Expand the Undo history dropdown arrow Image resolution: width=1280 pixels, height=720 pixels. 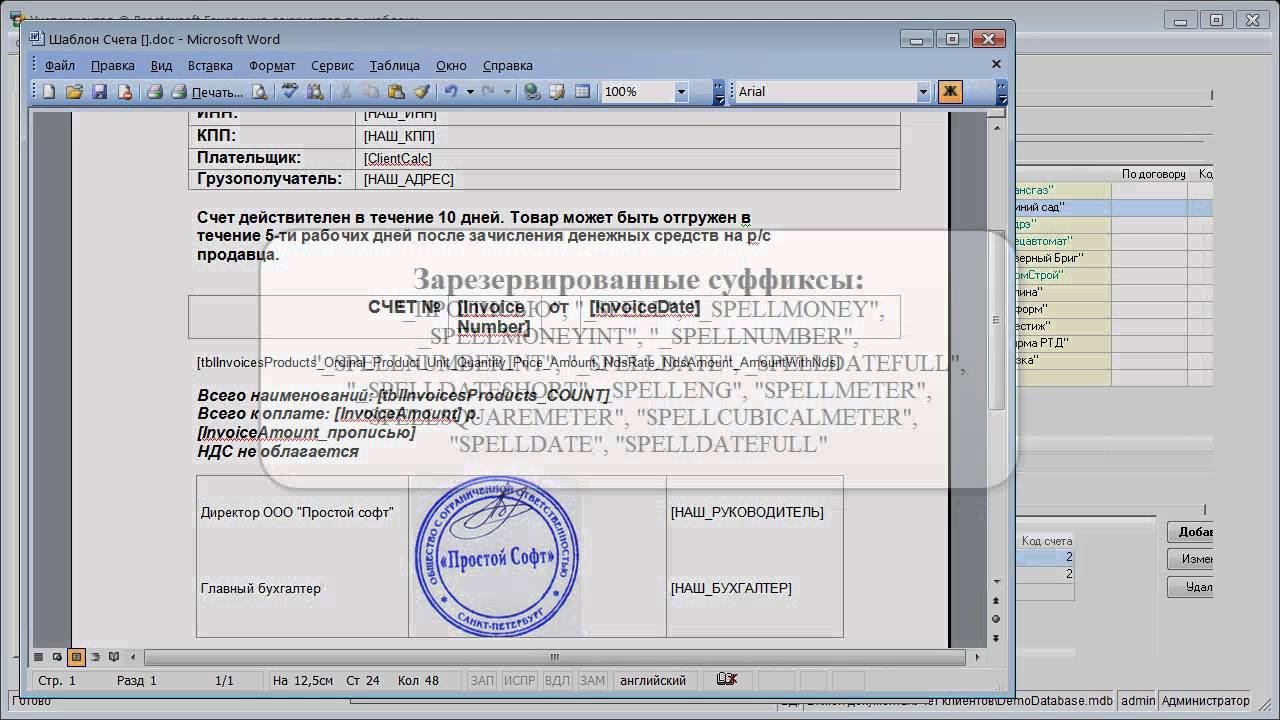click(469, 92)
